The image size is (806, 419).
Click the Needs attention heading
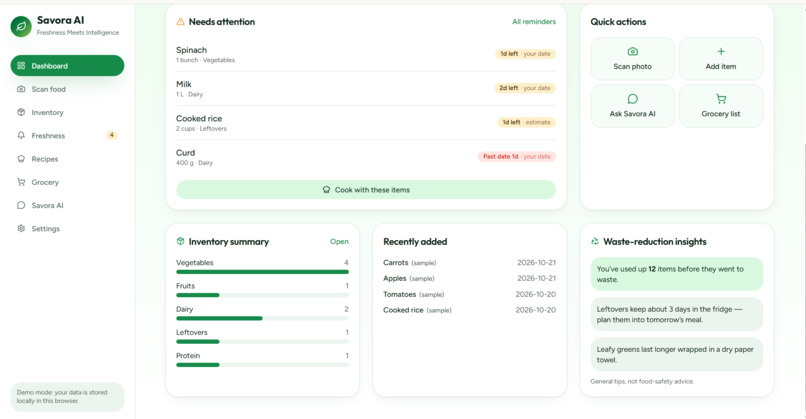[x=222, y=22]
